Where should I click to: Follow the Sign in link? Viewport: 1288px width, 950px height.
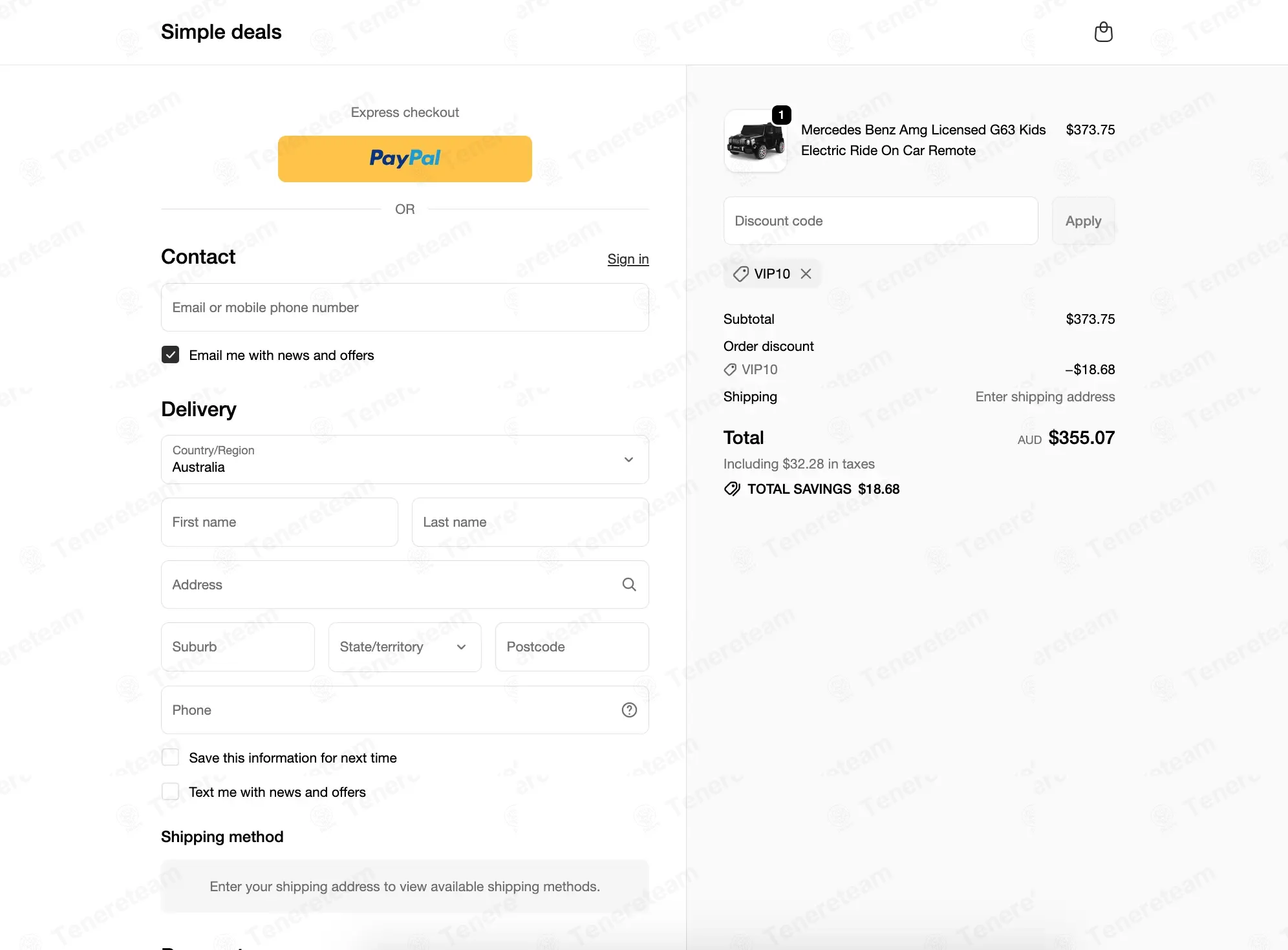[x=628, y=259]
